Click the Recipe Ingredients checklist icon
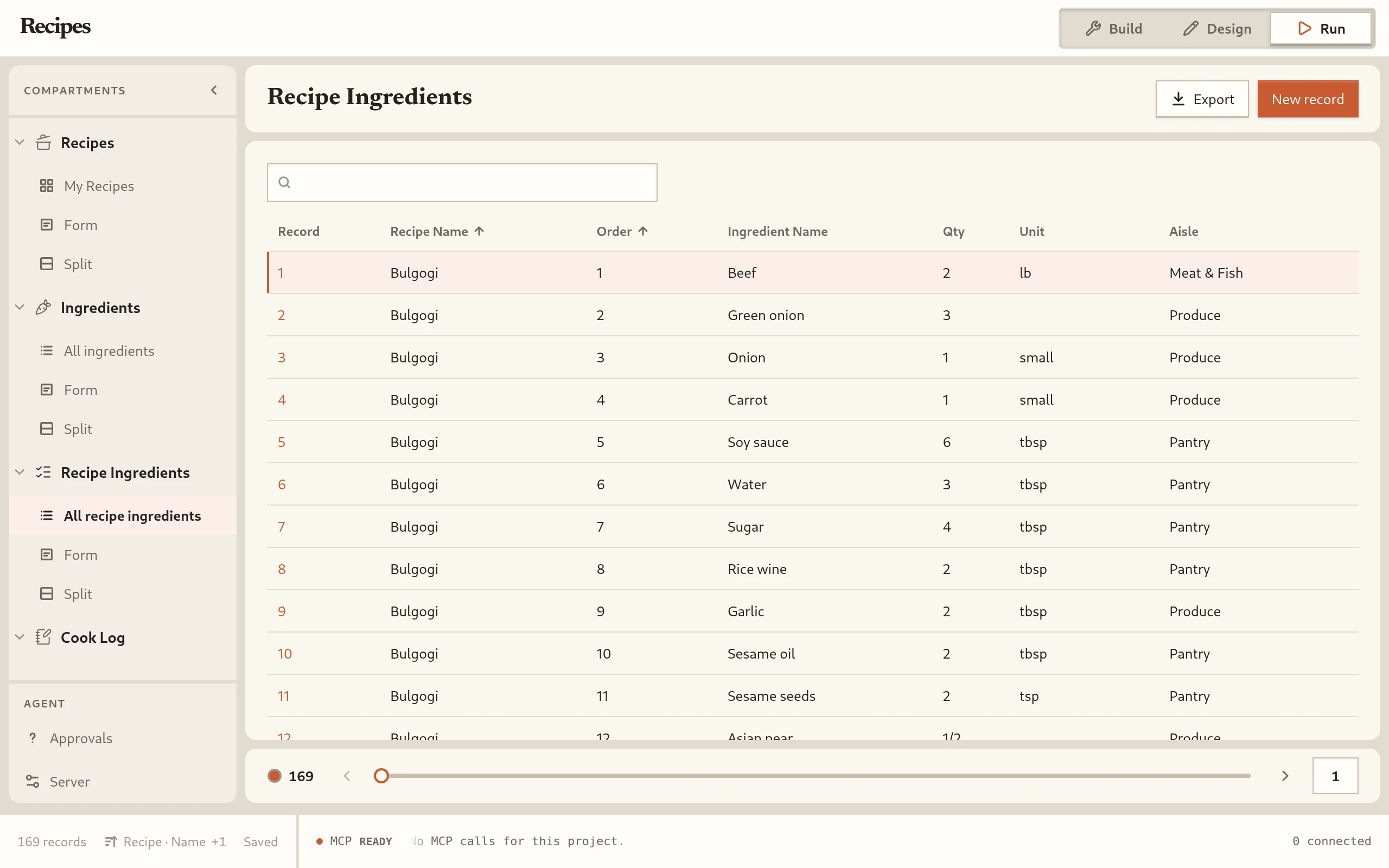The image size is (1389, 868). pyautogui.click(x=43, y=473)
